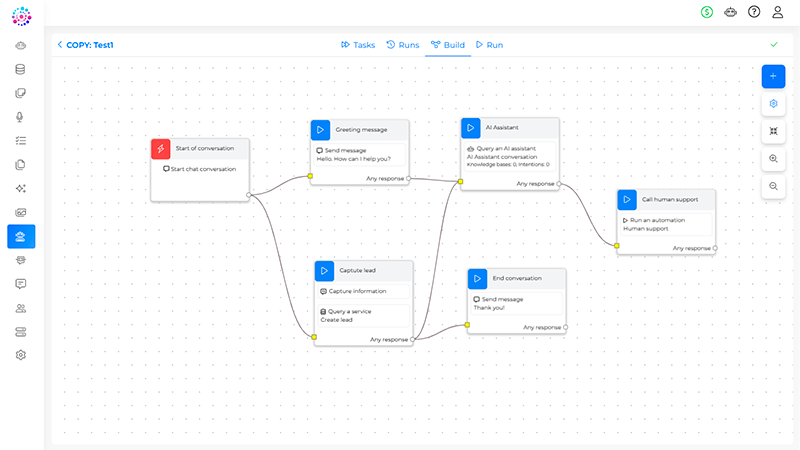The height and width of the screenshot is (450, 800).
Task: Click the Start of conversation output port
Action: (249, 195)
